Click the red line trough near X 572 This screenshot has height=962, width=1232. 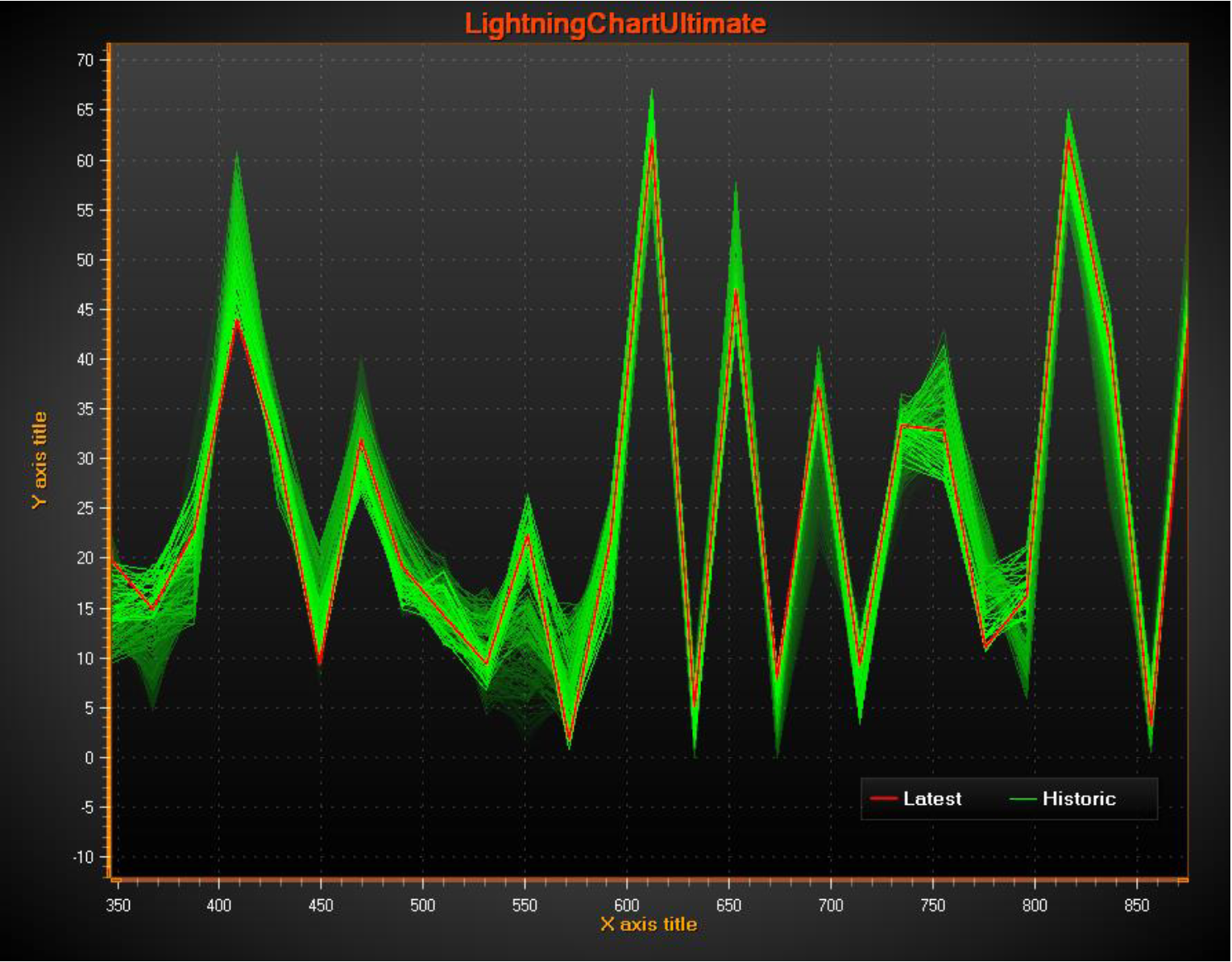[569, 739]
